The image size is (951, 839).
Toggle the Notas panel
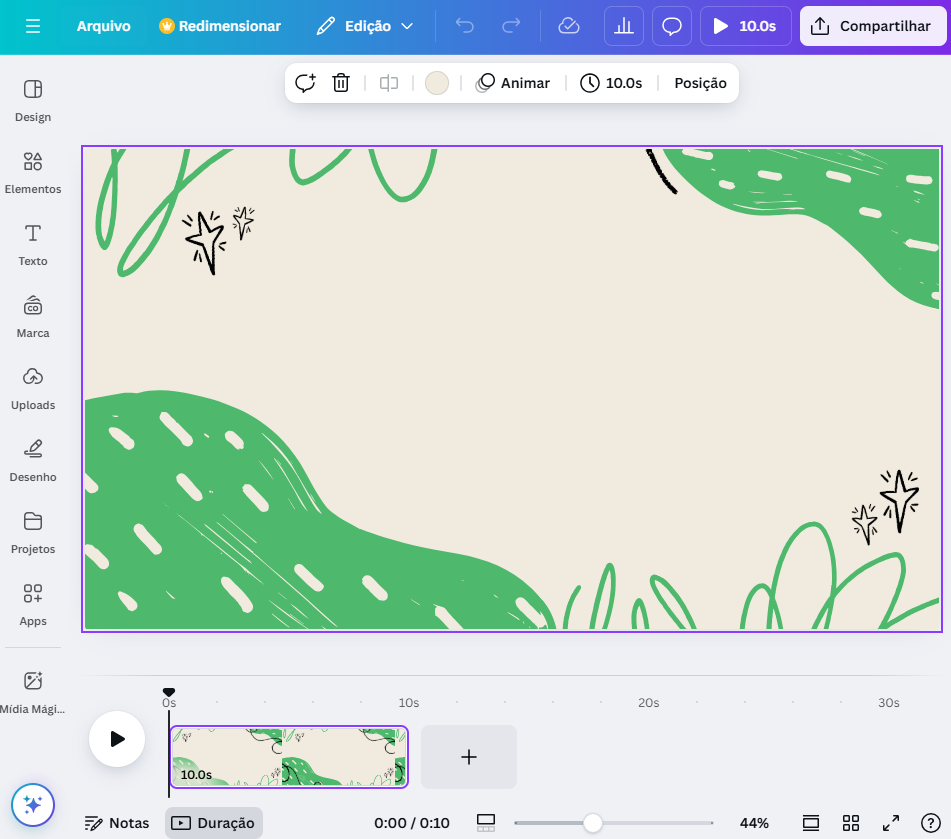(116, 823)
